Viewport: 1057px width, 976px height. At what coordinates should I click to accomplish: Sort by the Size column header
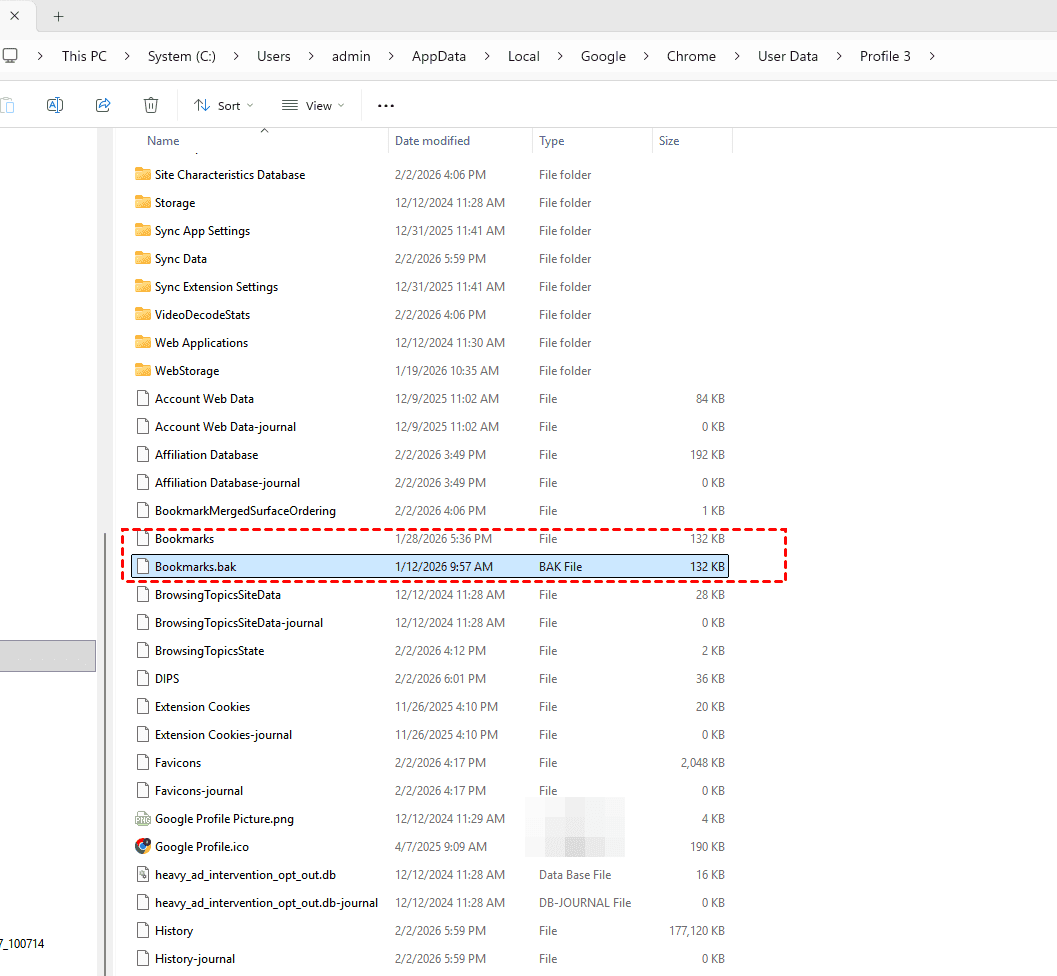[669, 141]
